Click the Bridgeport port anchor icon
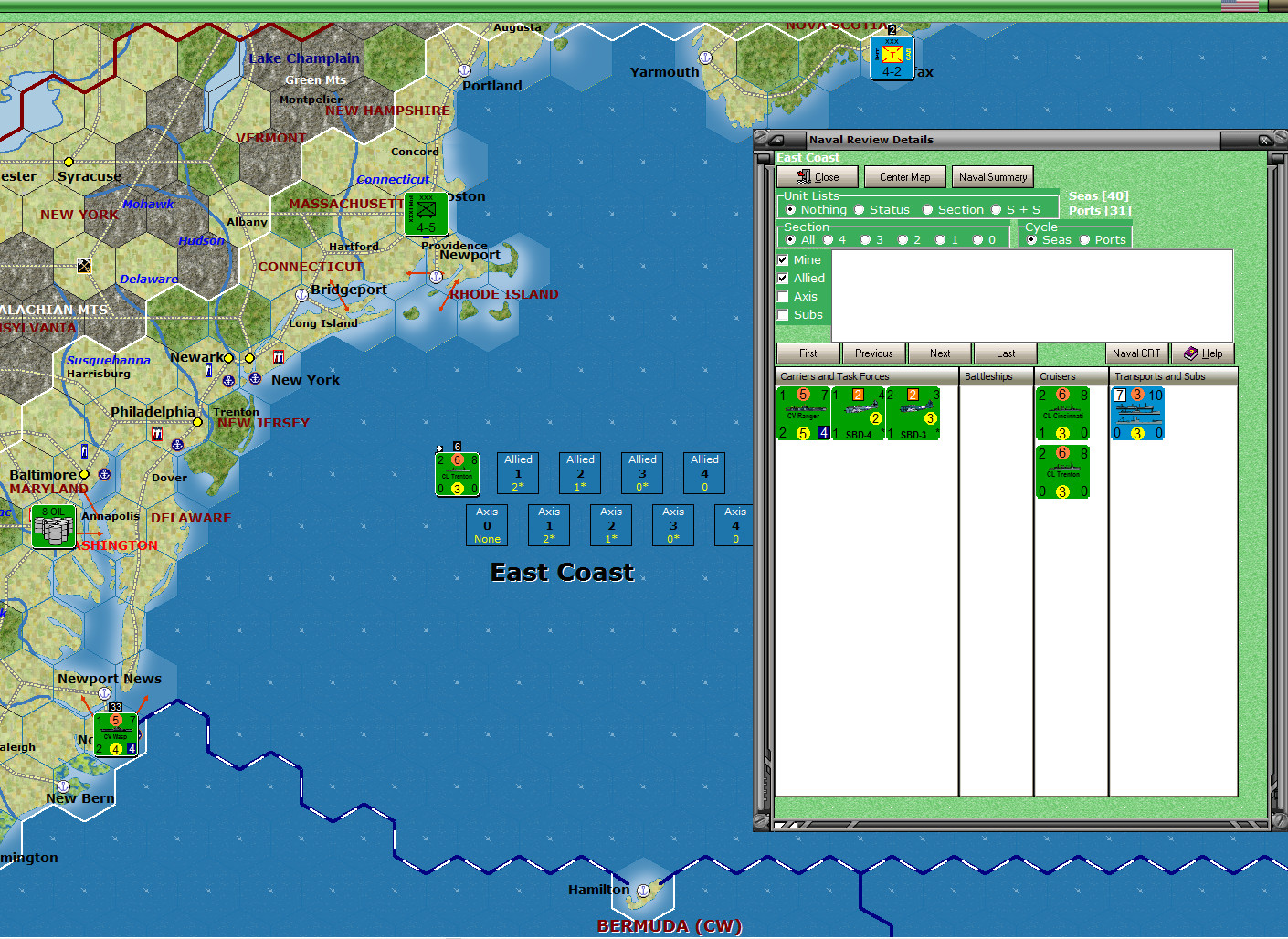The width and height of the screenshot is (1288, 939). pyautogui.click(x=302, y=295)
